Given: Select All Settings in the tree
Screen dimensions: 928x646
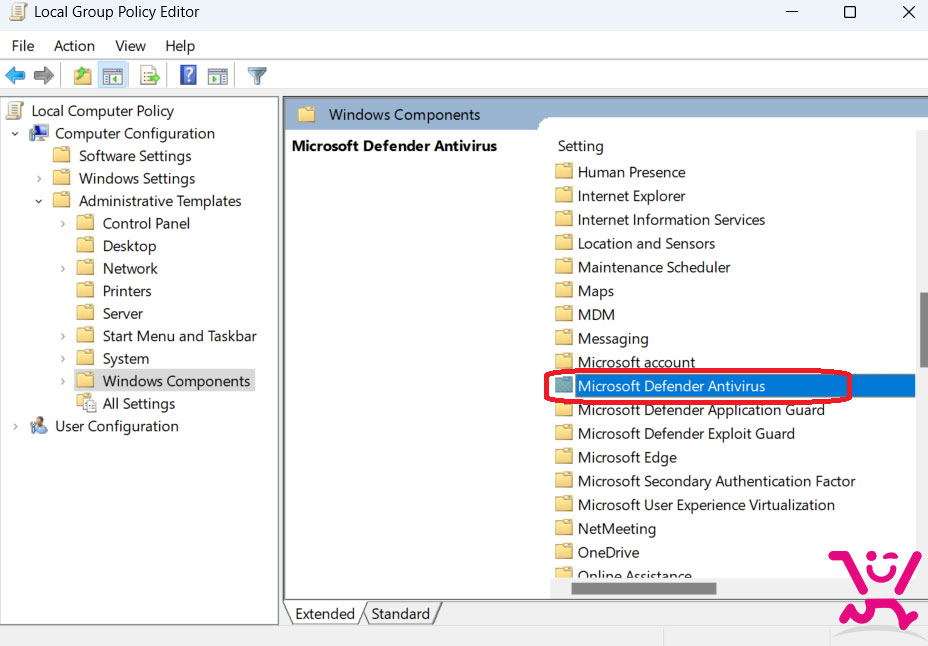Looking at the screenshot, I should tap(138, 403).
